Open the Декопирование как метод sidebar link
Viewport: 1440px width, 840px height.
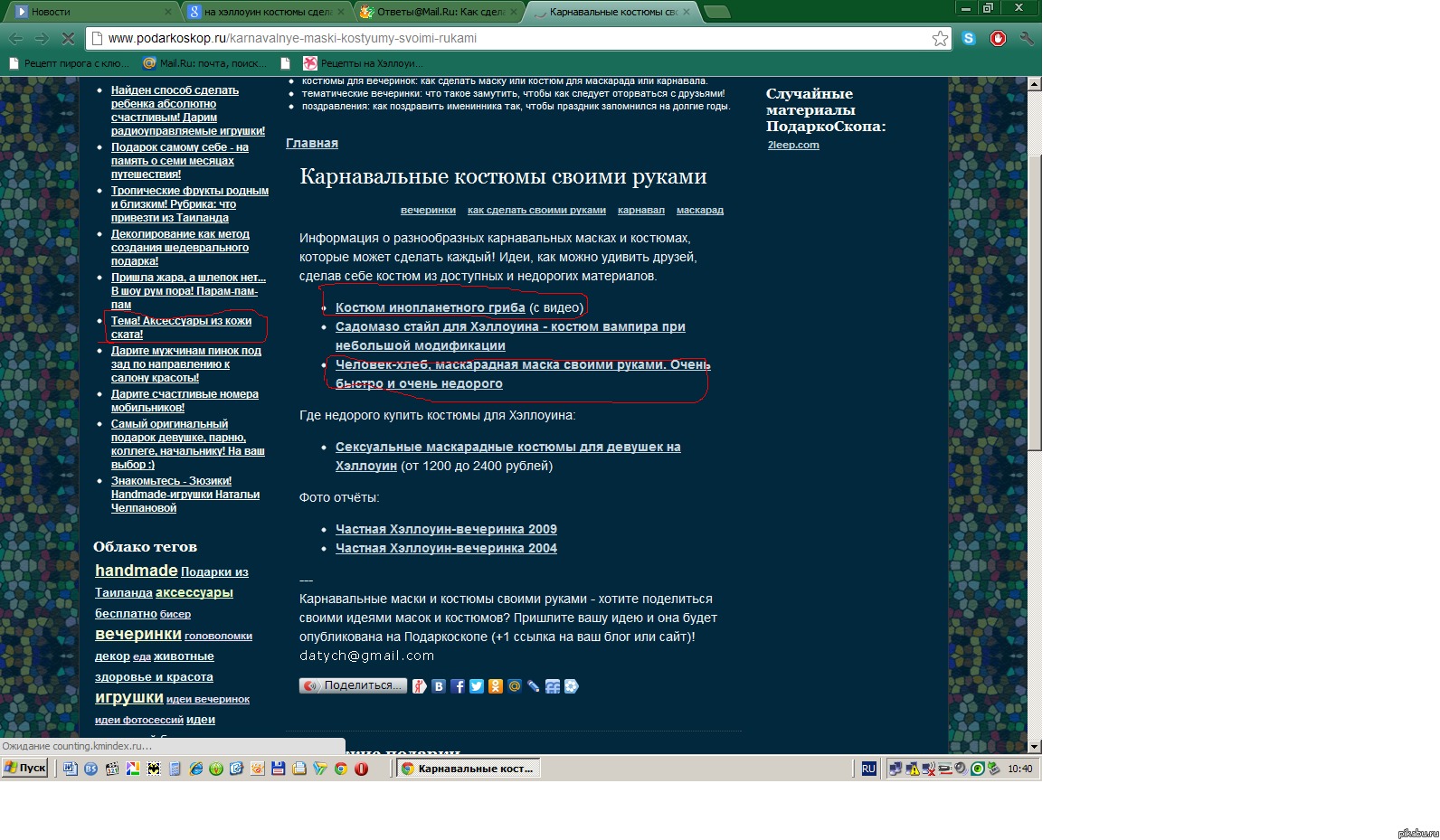point(180,247)
